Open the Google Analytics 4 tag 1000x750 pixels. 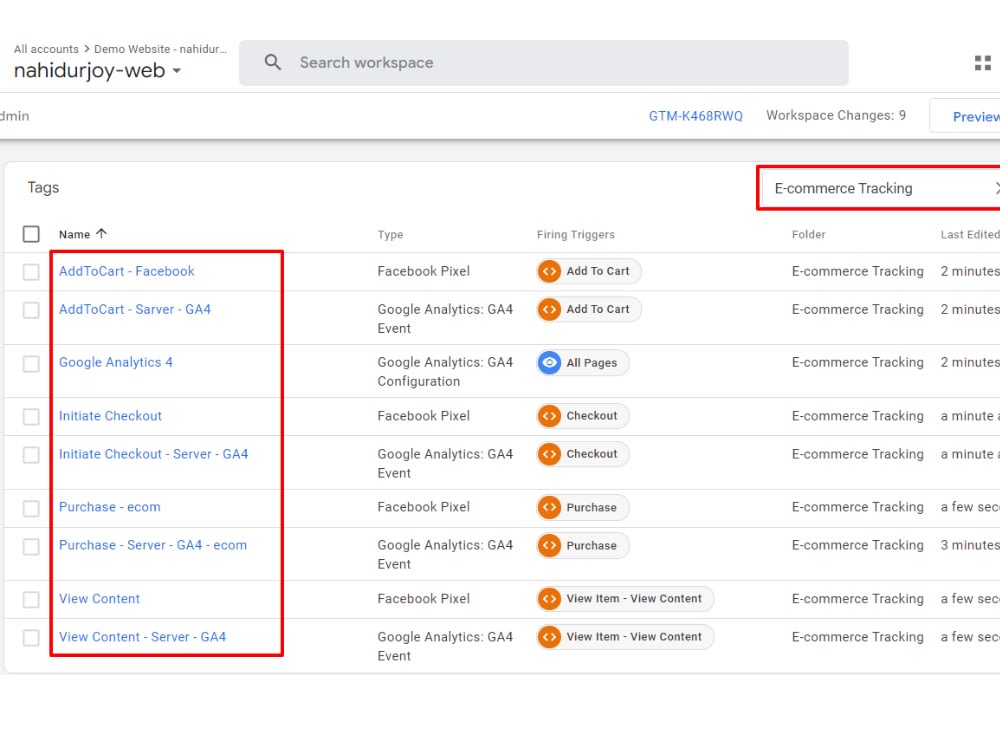[116, 362]
